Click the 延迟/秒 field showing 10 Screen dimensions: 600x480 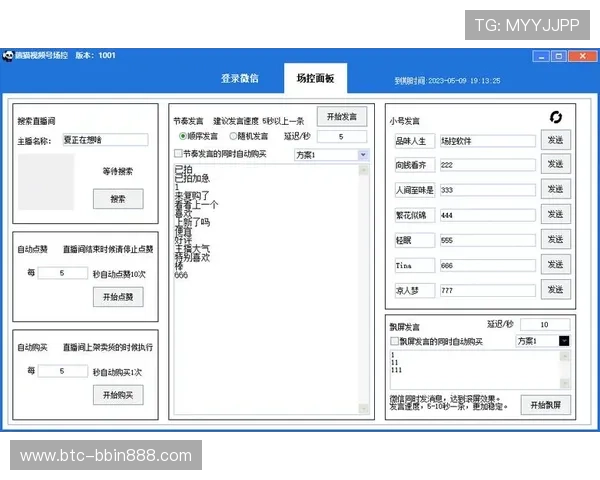545,325
